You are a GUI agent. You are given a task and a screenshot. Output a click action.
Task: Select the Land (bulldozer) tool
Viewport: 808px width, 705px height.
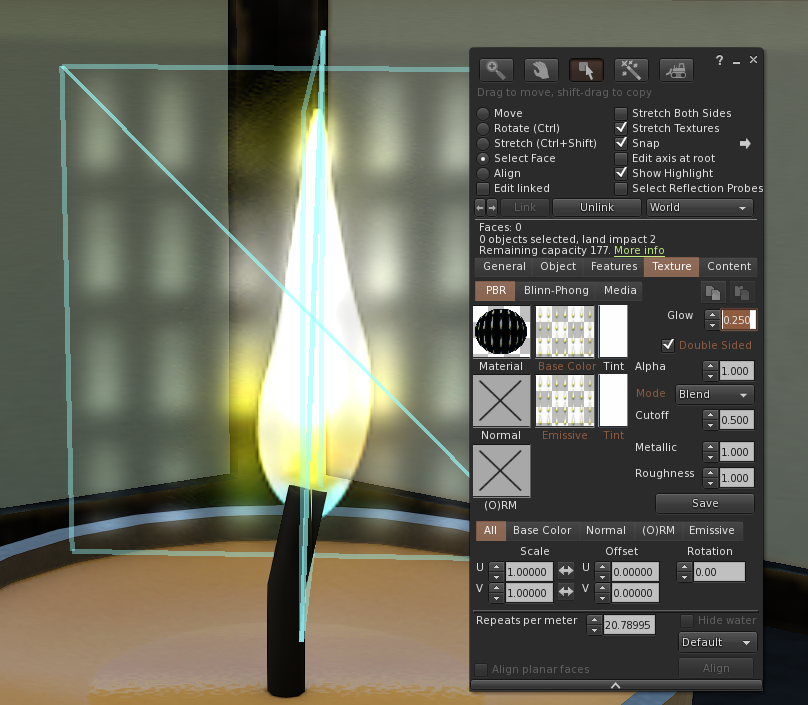coord(676,70)
